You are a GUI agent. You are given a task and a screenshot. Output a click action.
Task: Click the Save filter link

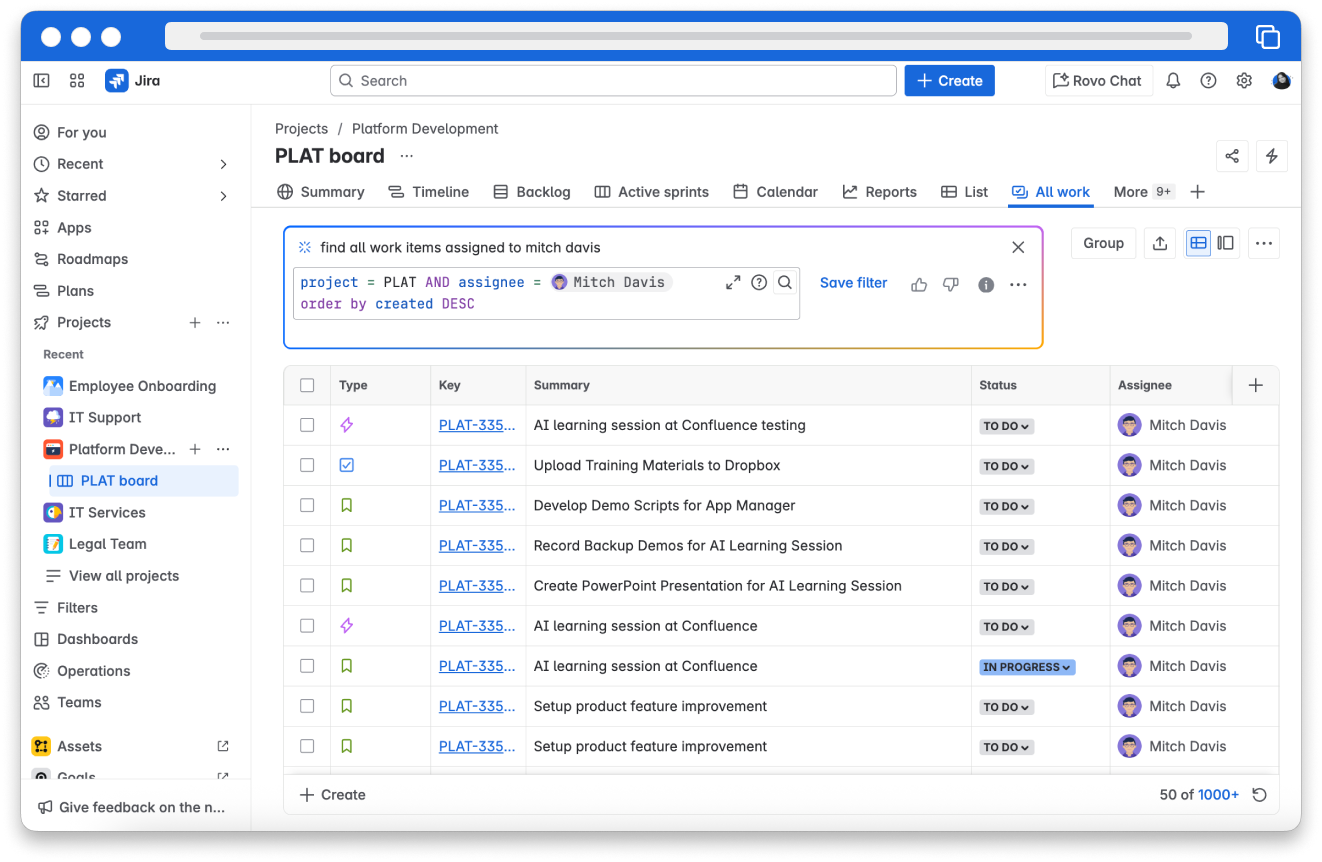[853, 283]
